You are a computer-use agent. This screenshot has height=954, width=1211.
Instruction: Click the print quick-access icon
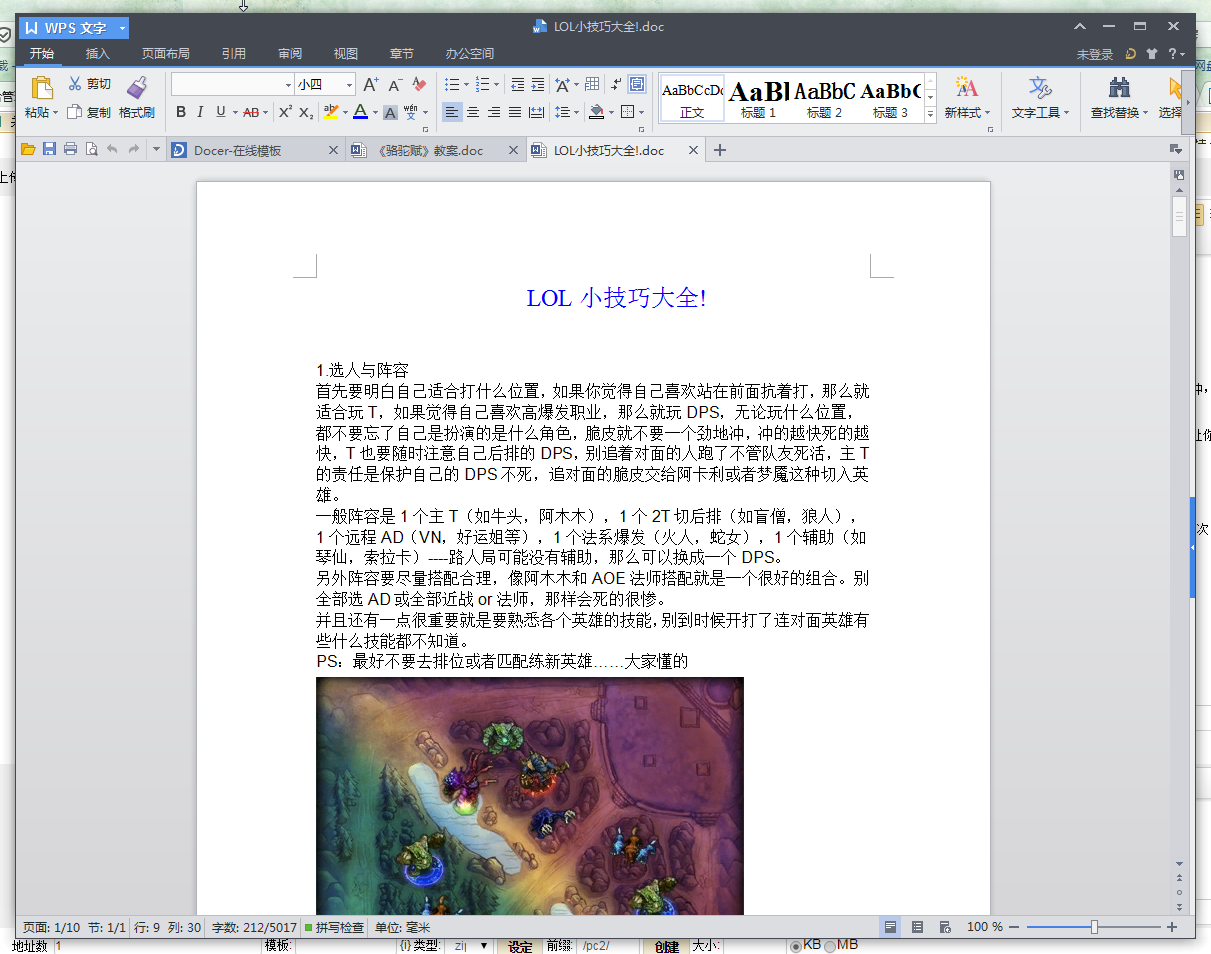(70, 150)
